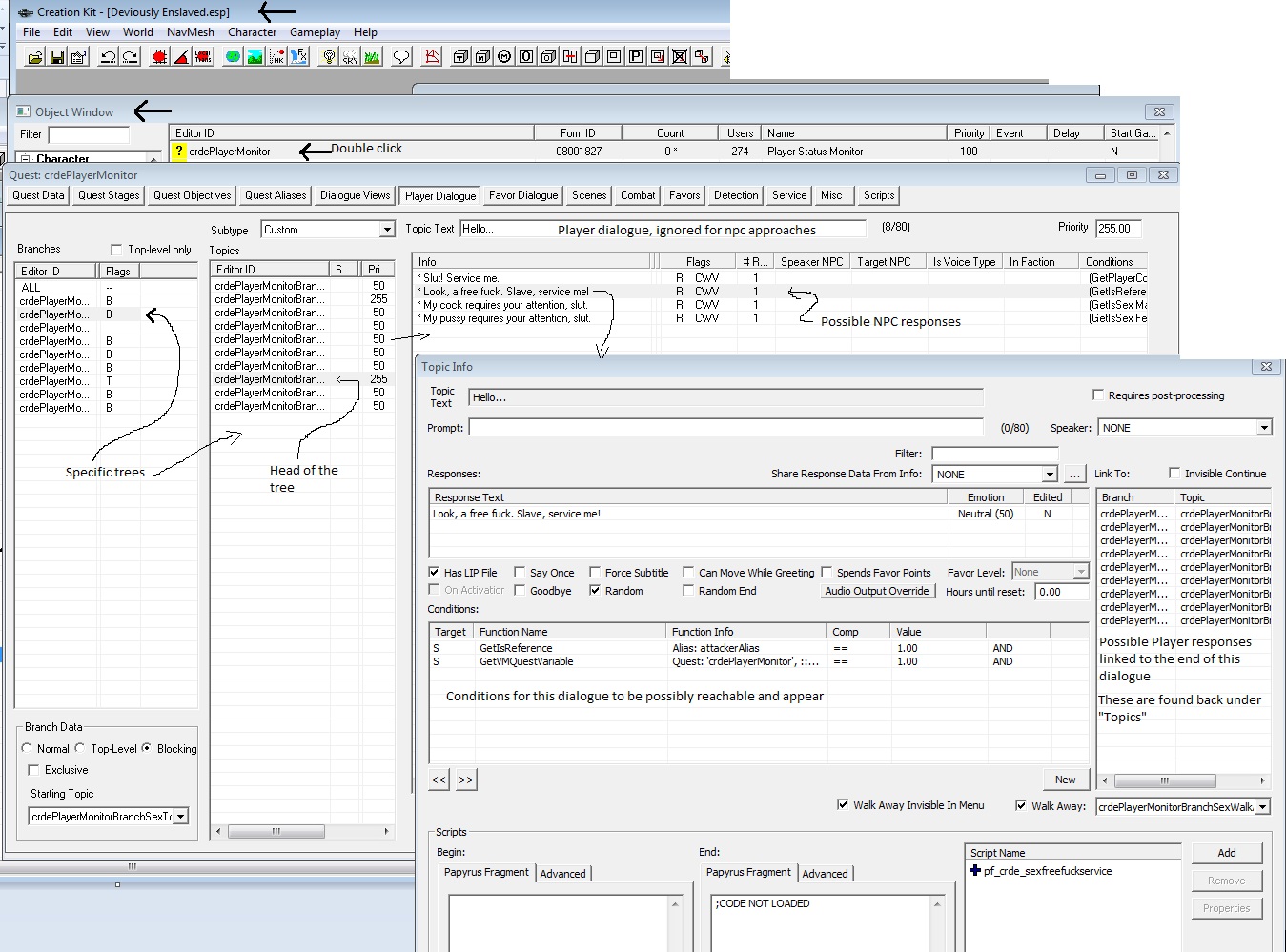The width and height of the screenshot is (1286, 952).
Task: Click the Undo toolbar icon
Action: pos(109,57)
